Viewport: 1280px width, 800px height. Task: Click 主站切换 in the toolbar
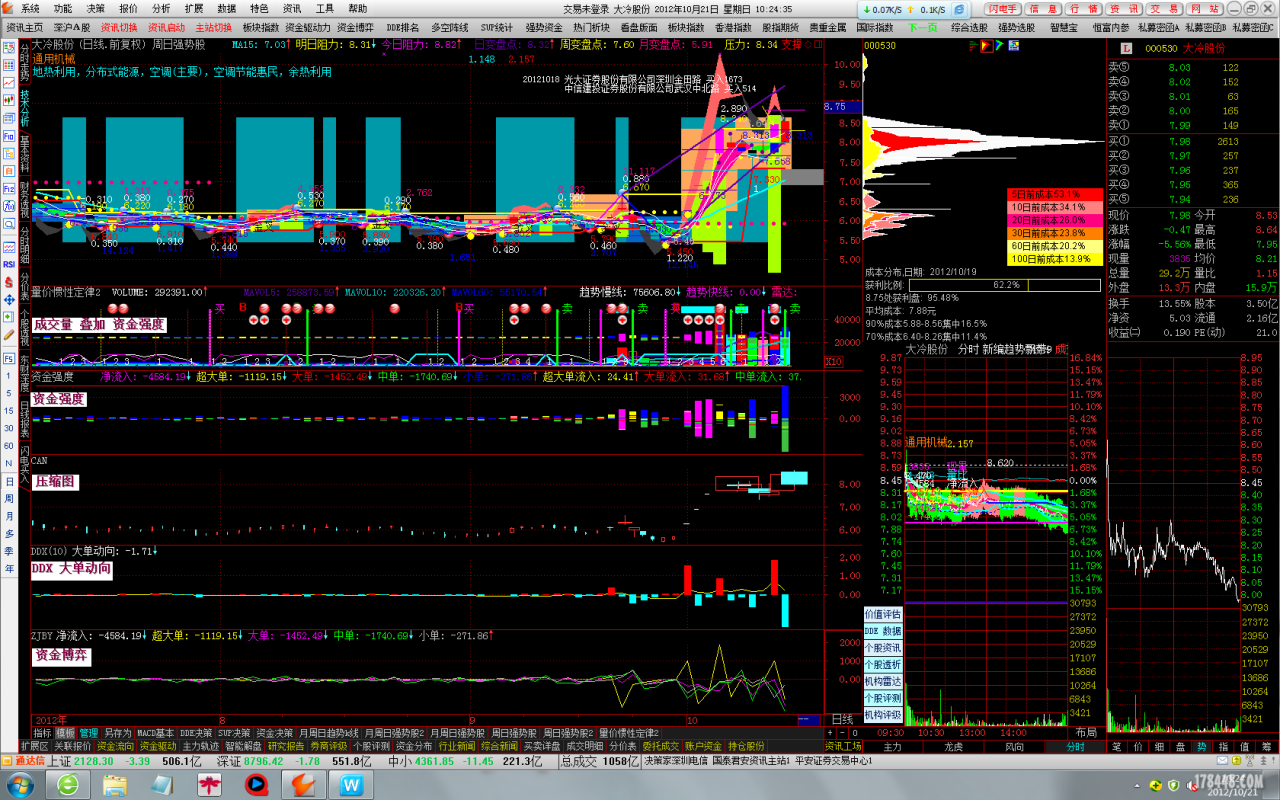pos(214,27)
